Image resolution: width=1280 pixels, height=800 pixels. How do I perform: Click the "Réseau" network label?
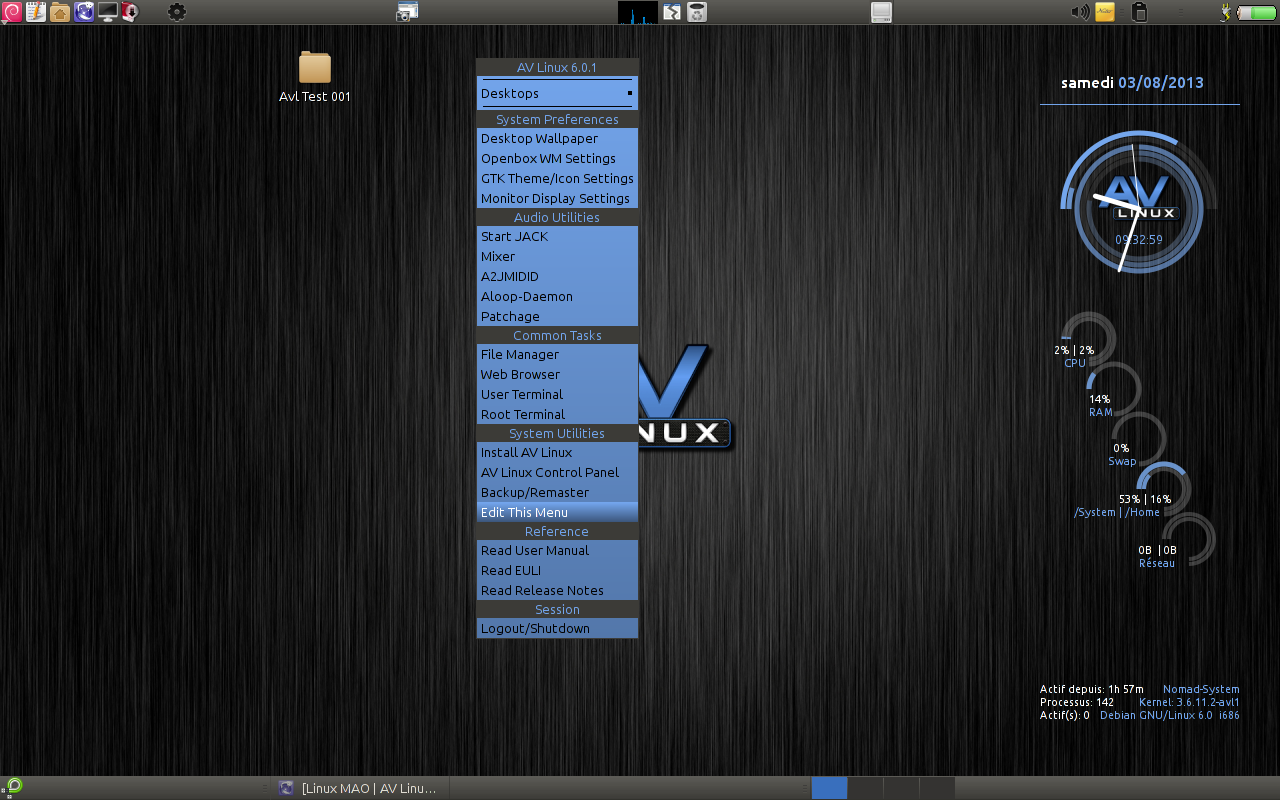[x=1157, y=564]
